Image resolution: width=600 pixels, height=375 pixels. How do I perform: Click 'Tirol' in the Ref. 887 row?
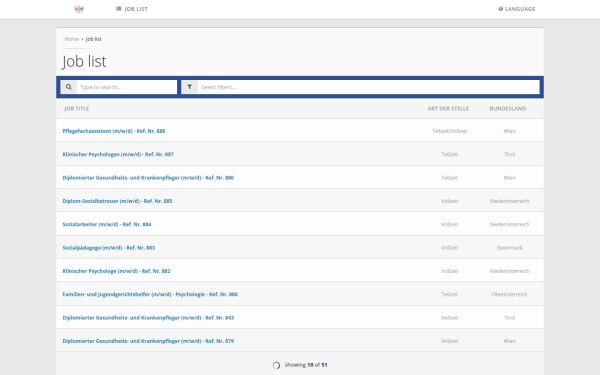tap(509, 154)
